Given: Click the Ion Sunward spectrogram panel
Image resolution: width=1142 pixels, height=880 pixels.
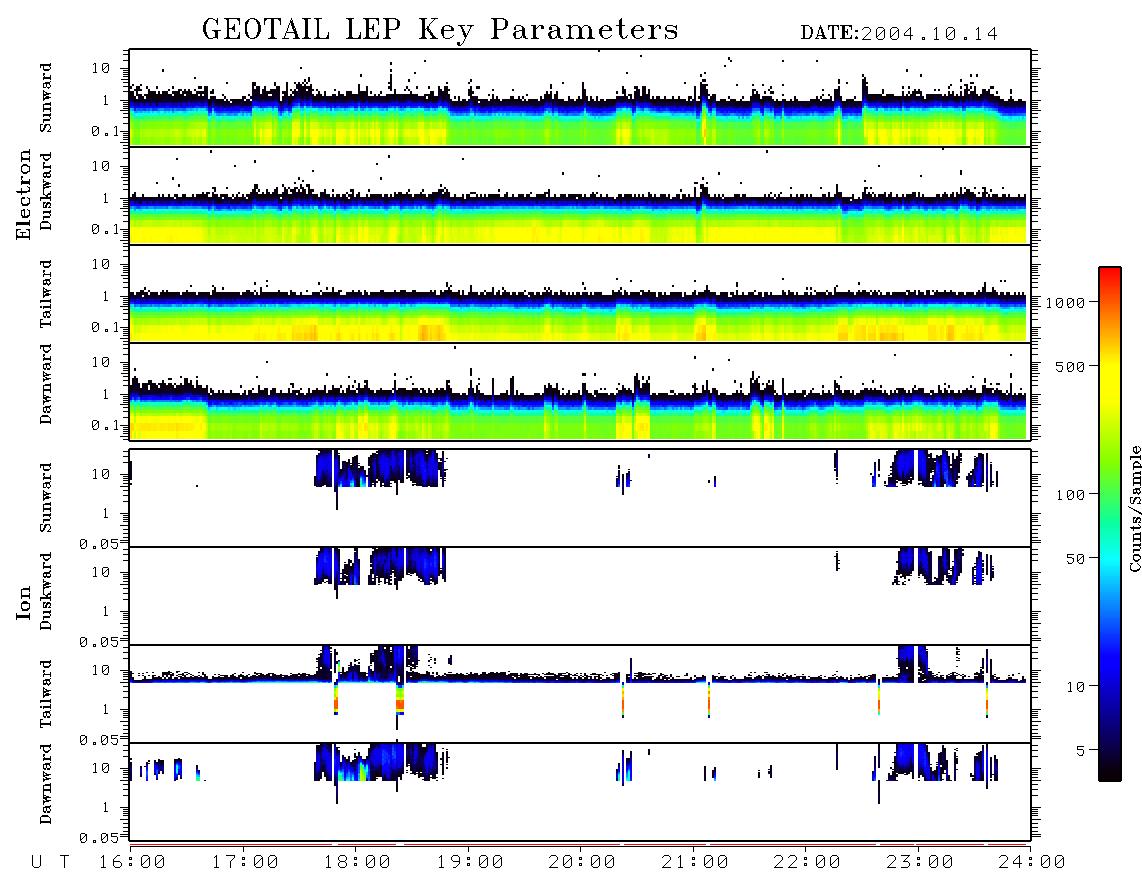Looking at the screenshot, I should point(580,498).
